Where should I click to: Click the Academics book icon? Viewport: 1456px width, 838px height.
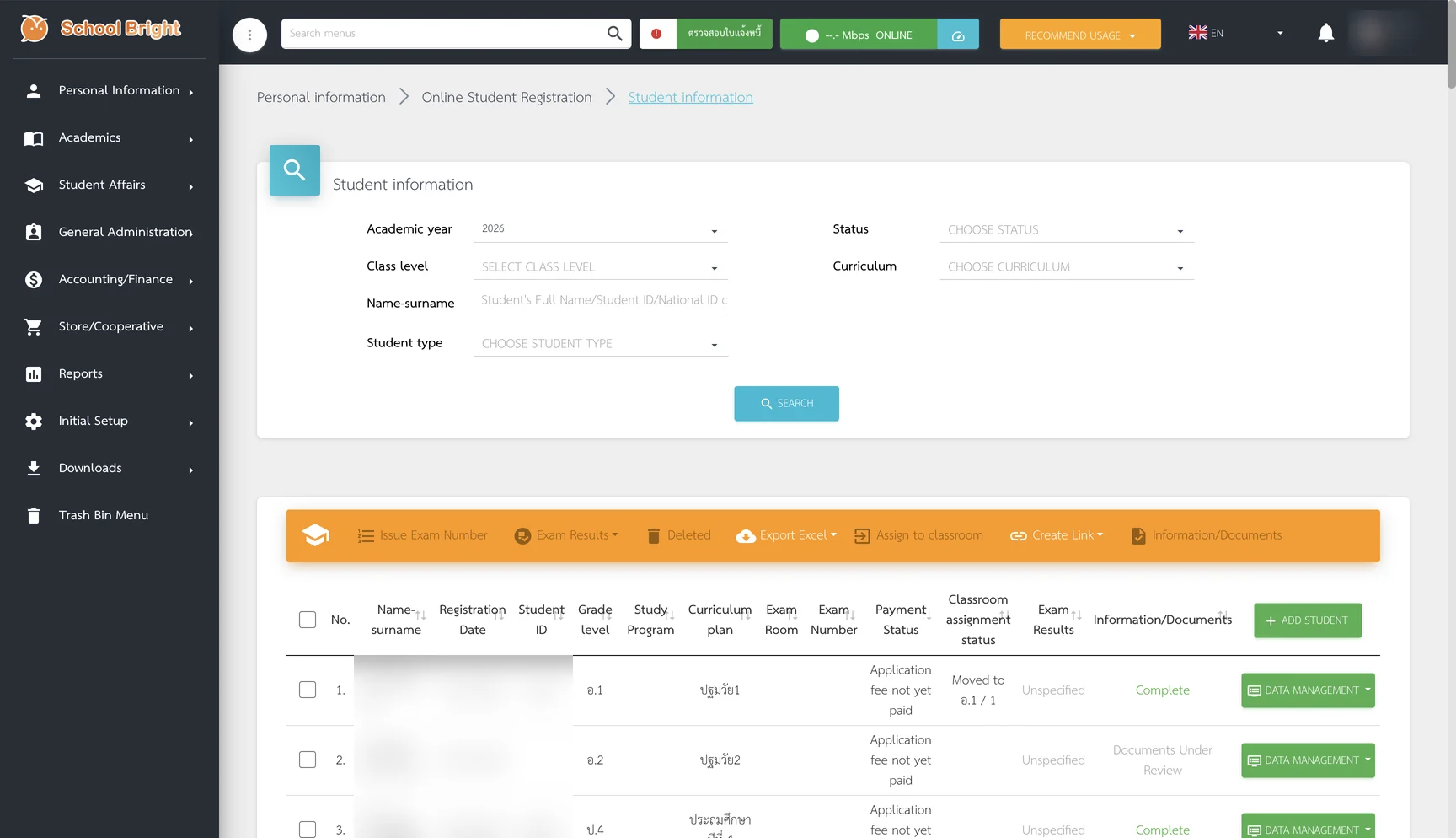pyautogui.click(x=34, y=138)
